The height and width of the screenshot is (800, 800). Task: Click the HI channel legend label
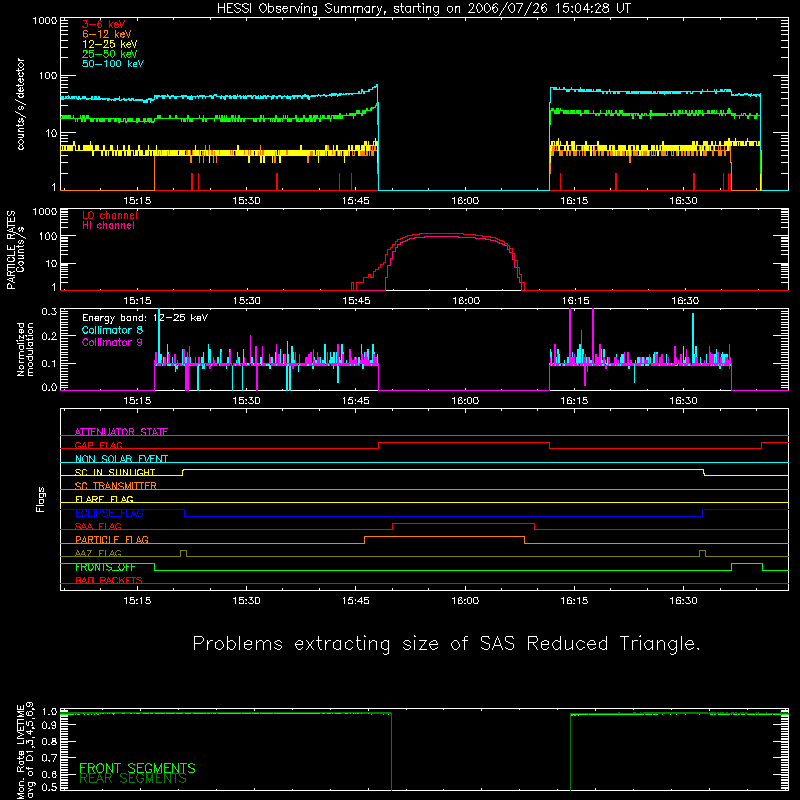tap(108, 225)
